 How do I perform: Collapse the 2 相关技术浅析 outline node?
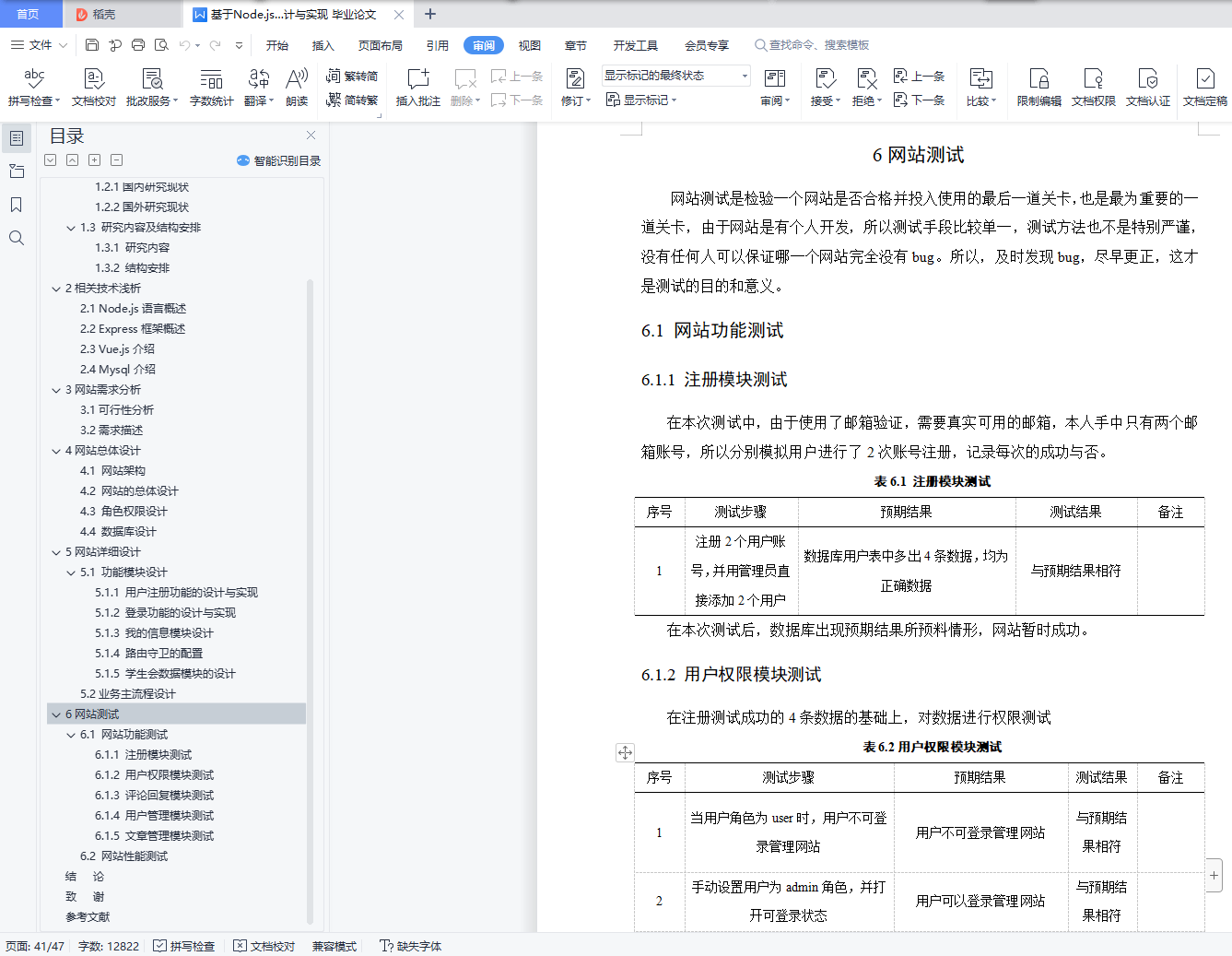click(x=56, y=289)
